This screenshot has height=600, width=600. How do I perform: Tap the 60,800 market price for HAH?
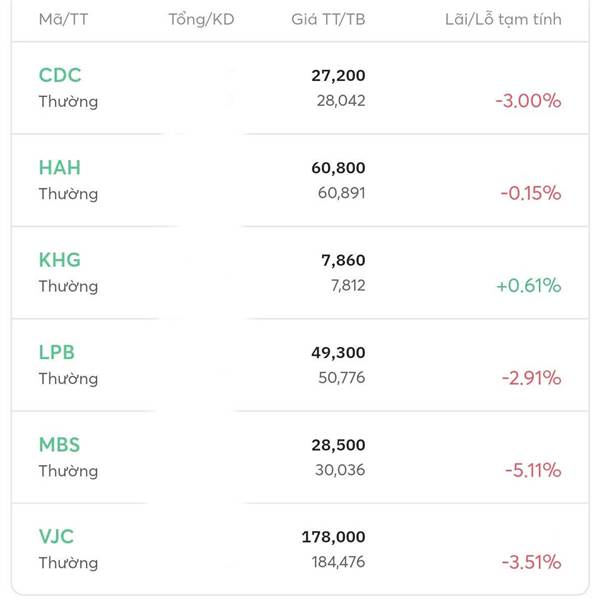coord(338,167)
